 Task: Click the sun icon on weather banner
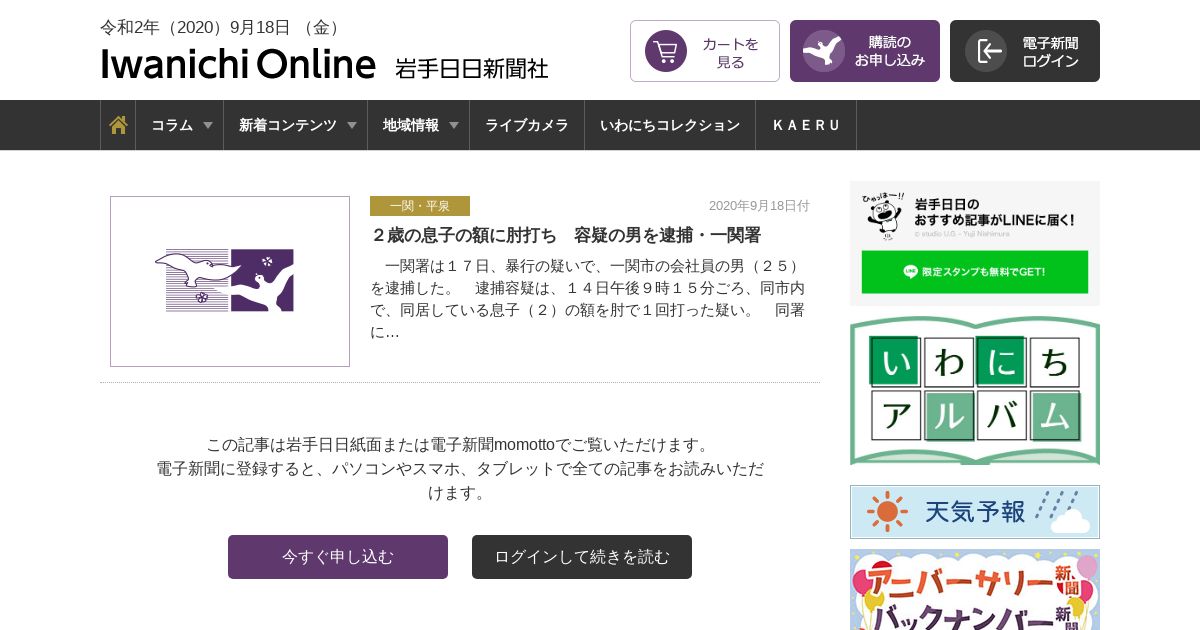pyautogui.click(x=886, y=512)
